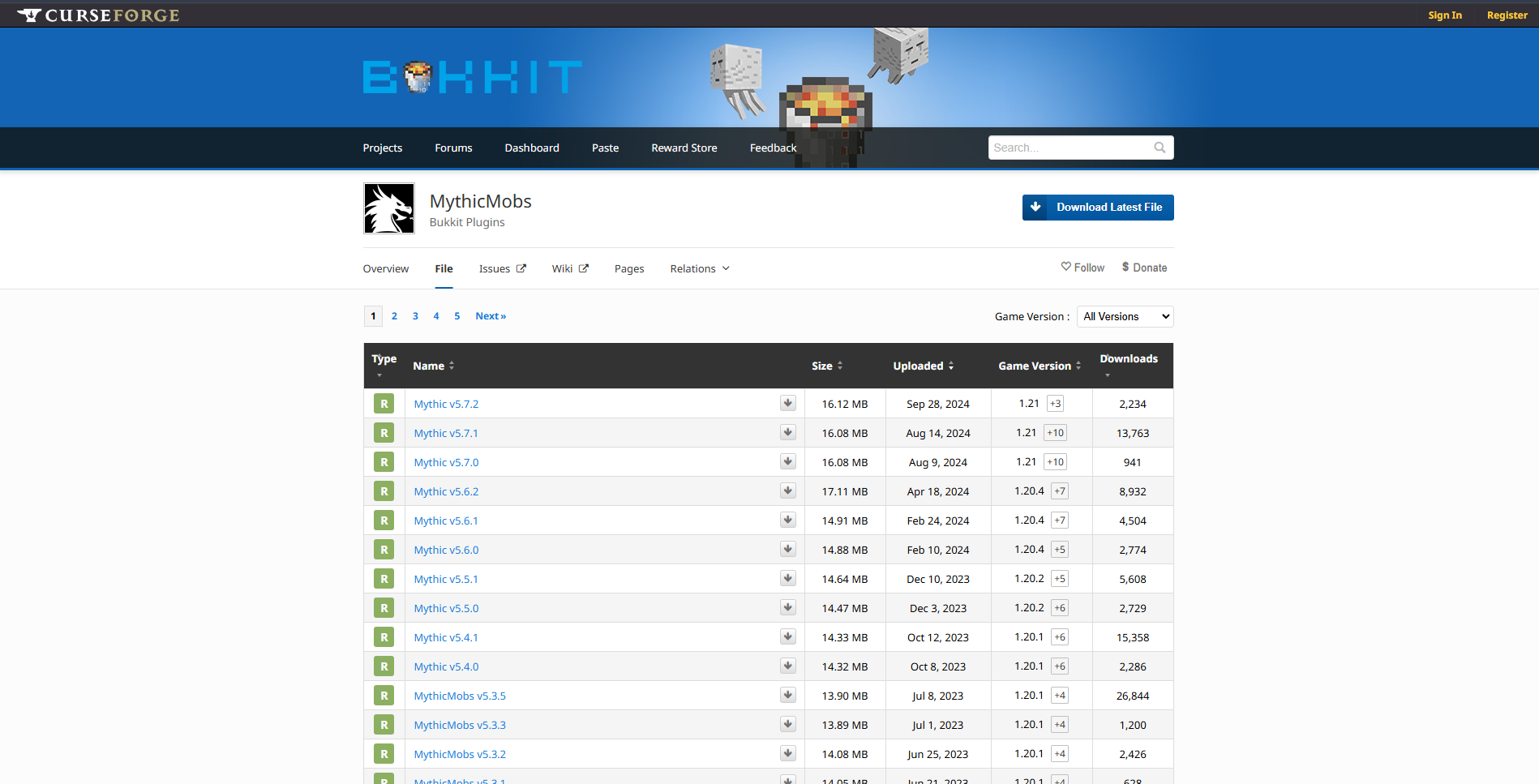This screenshot has height=784, width=1539.
Task: Click the download icon for Mythic v5.6.1
Action: point(788,520)
